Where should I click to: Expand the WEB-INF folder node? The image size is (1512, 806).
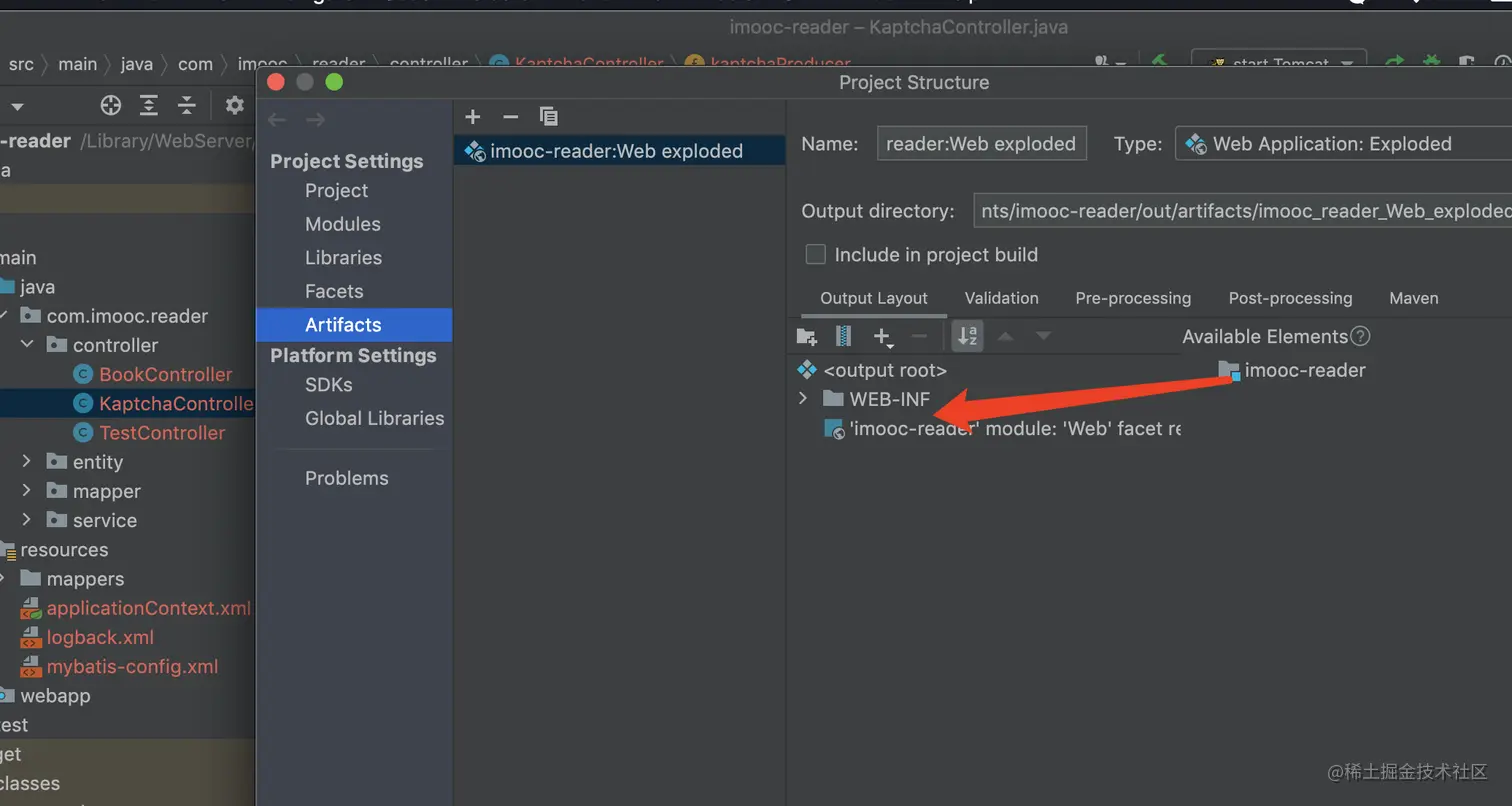coord(803,399)
